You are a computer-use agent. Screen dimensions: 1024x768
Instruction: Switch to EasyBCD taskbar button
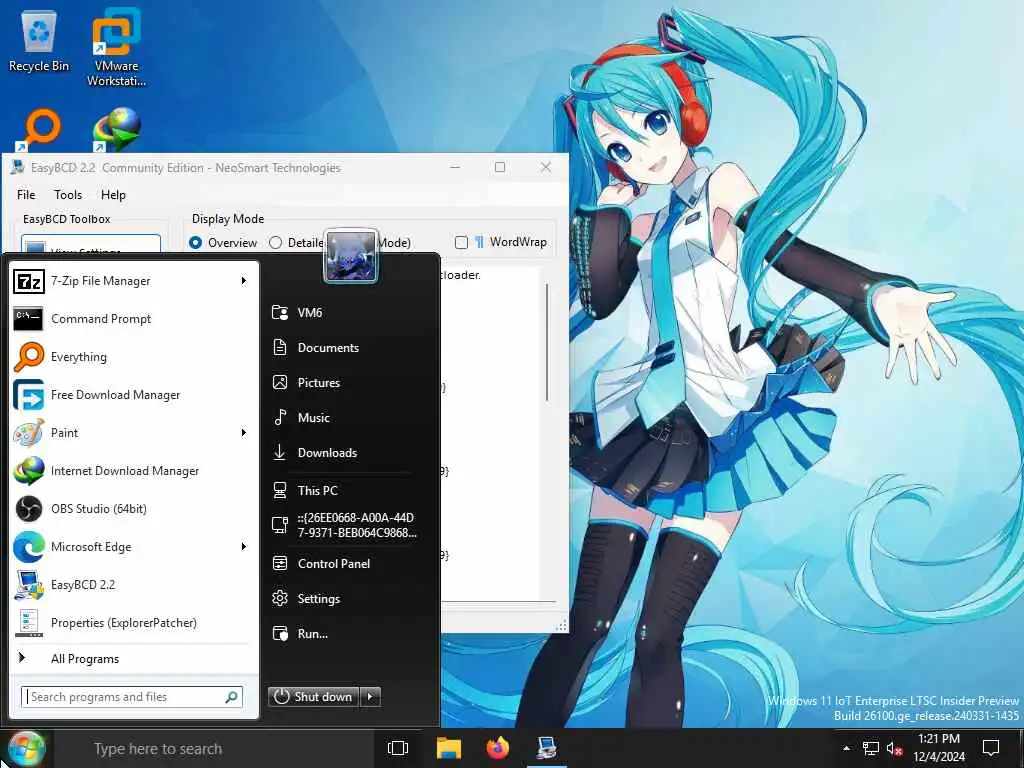547,748
